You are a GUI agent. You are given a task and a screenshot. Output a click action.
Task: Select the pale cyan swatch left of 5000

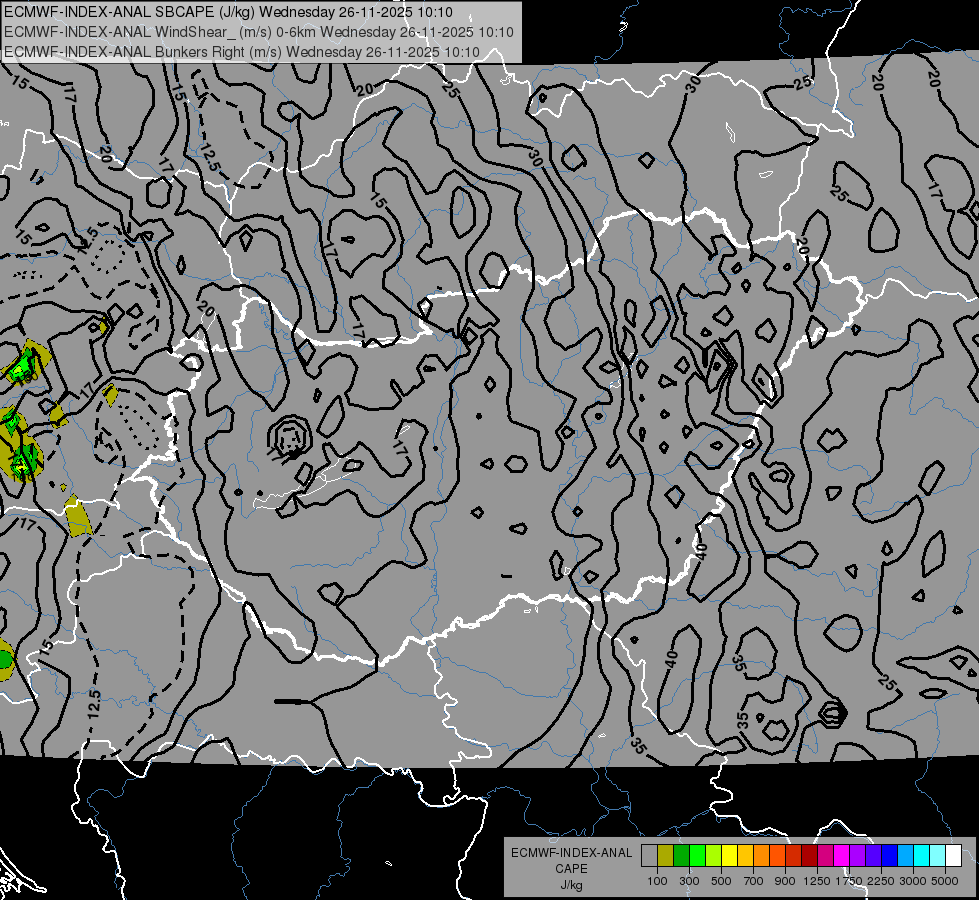click(x=938, y=856)
